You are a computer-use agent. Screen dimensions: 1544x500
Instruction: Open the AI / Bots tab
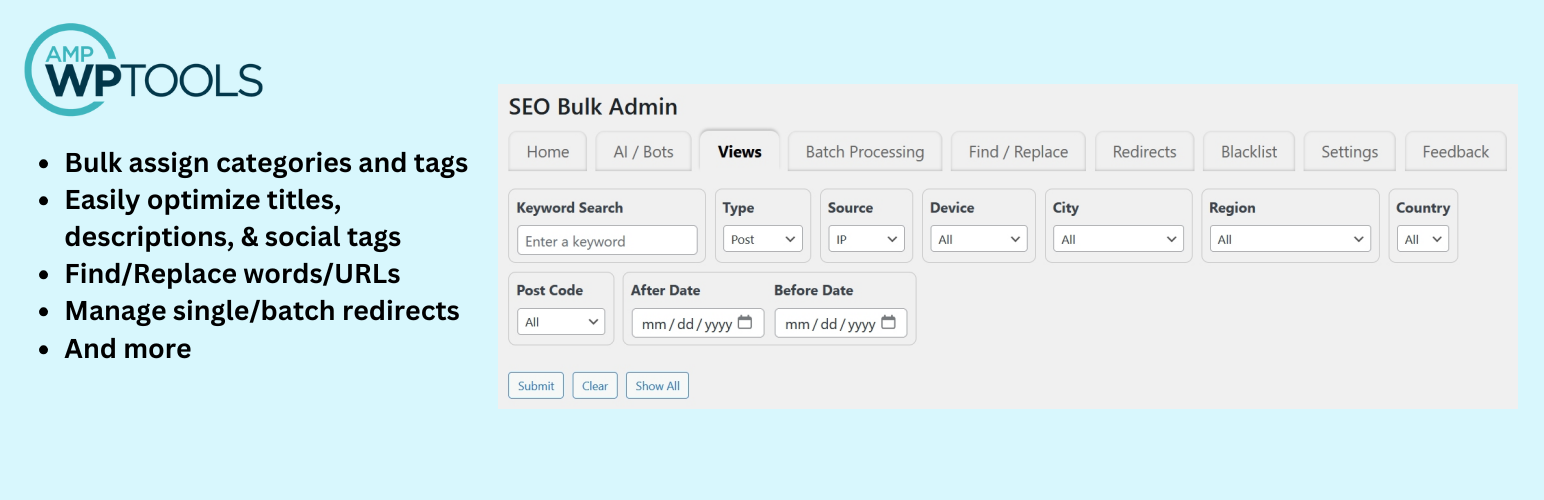[x=643, y=152]
